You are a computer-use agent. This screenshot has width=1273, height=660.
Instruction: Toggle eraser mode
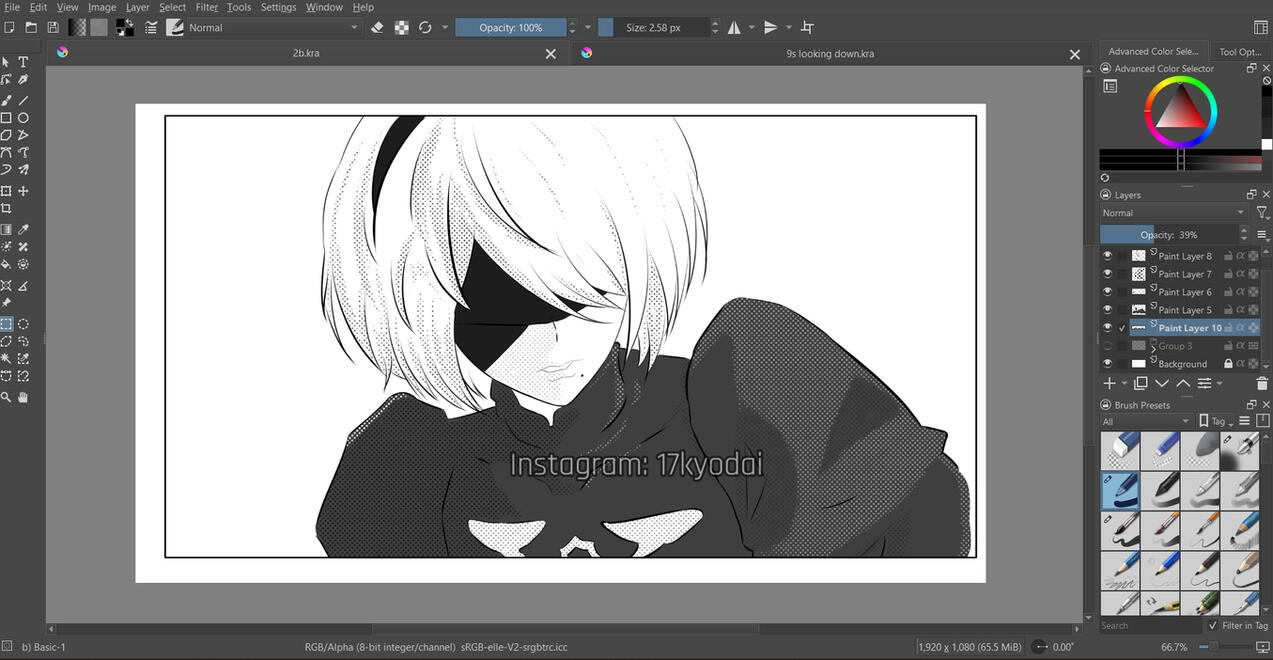click(x=377, y=28)
